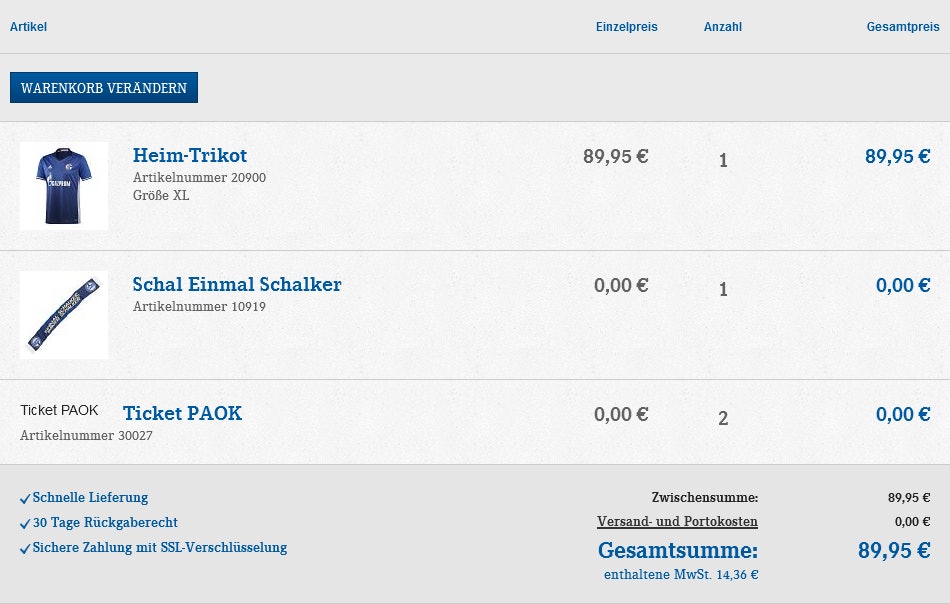Sort by the Anzahl column header
The width and height of the screenshot is (950, 604).
tap(723, 27)
